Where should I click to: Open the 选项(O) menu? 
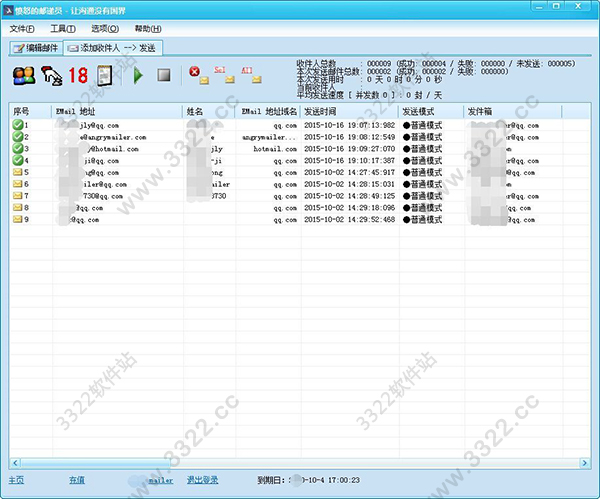coord(105,29)
